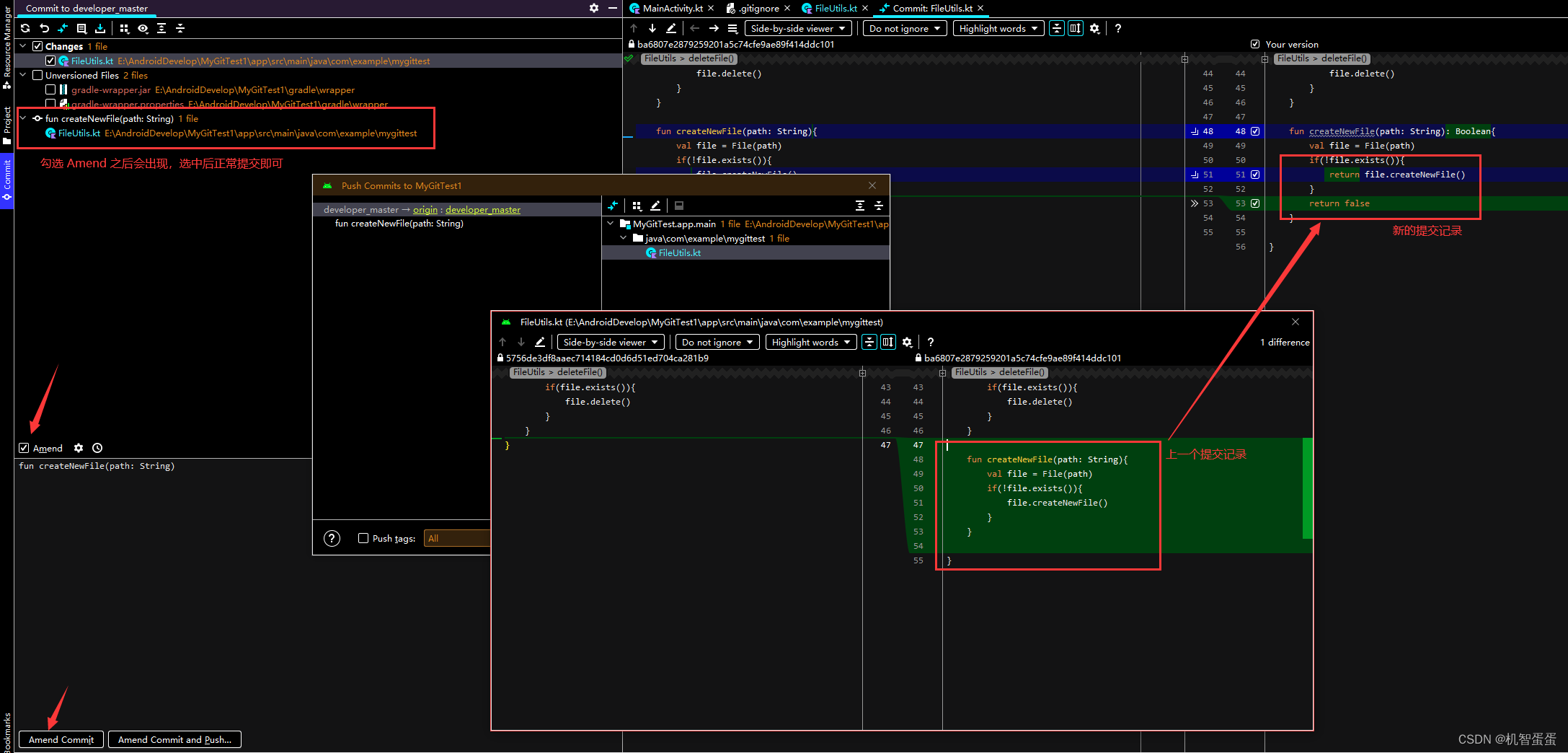This screenshot has height=753, width=1568.
Task: Click the diff settings gear icon
Action: point(1094,28)
